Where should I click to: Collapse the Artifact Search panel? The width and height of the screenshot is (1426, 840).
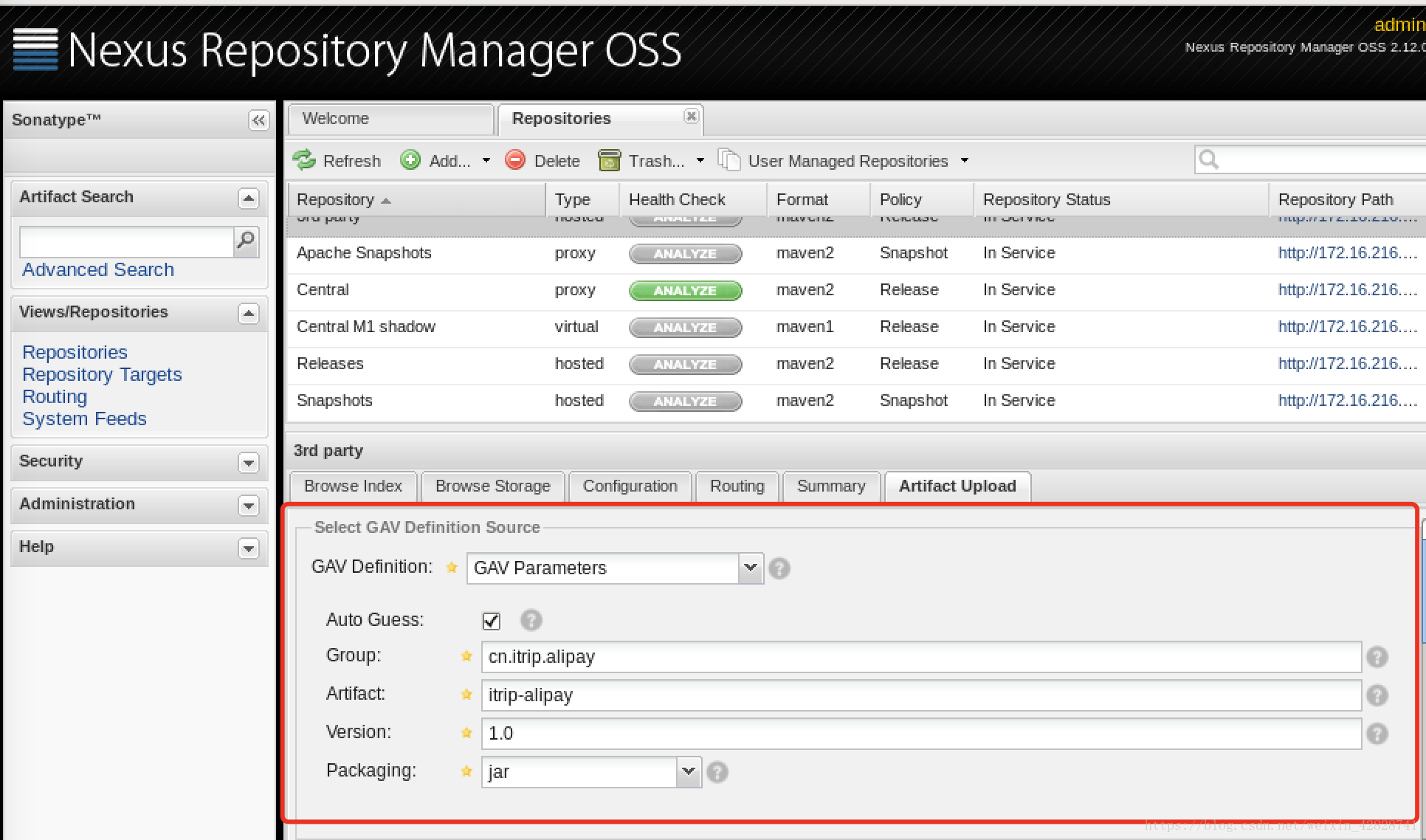click(249, 198)
